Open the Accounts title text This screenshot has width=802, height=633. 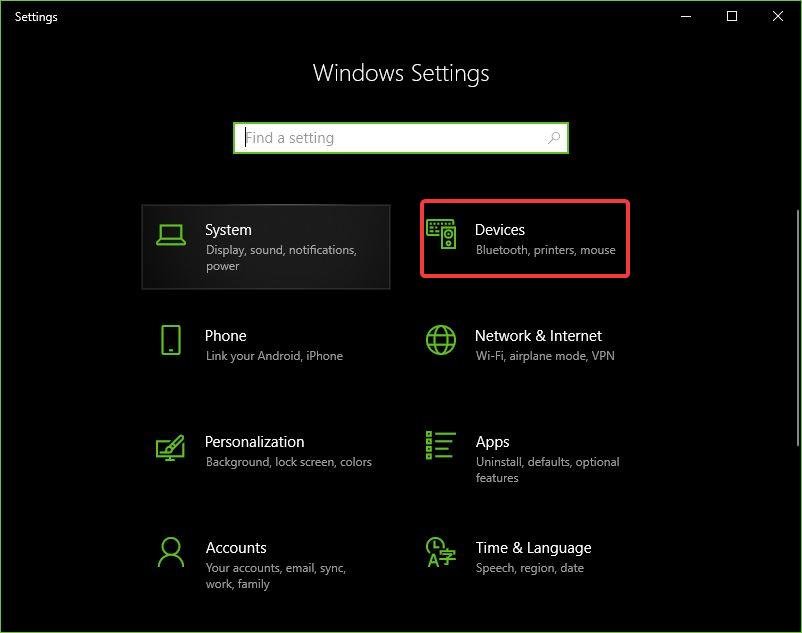tap(236, 548)
